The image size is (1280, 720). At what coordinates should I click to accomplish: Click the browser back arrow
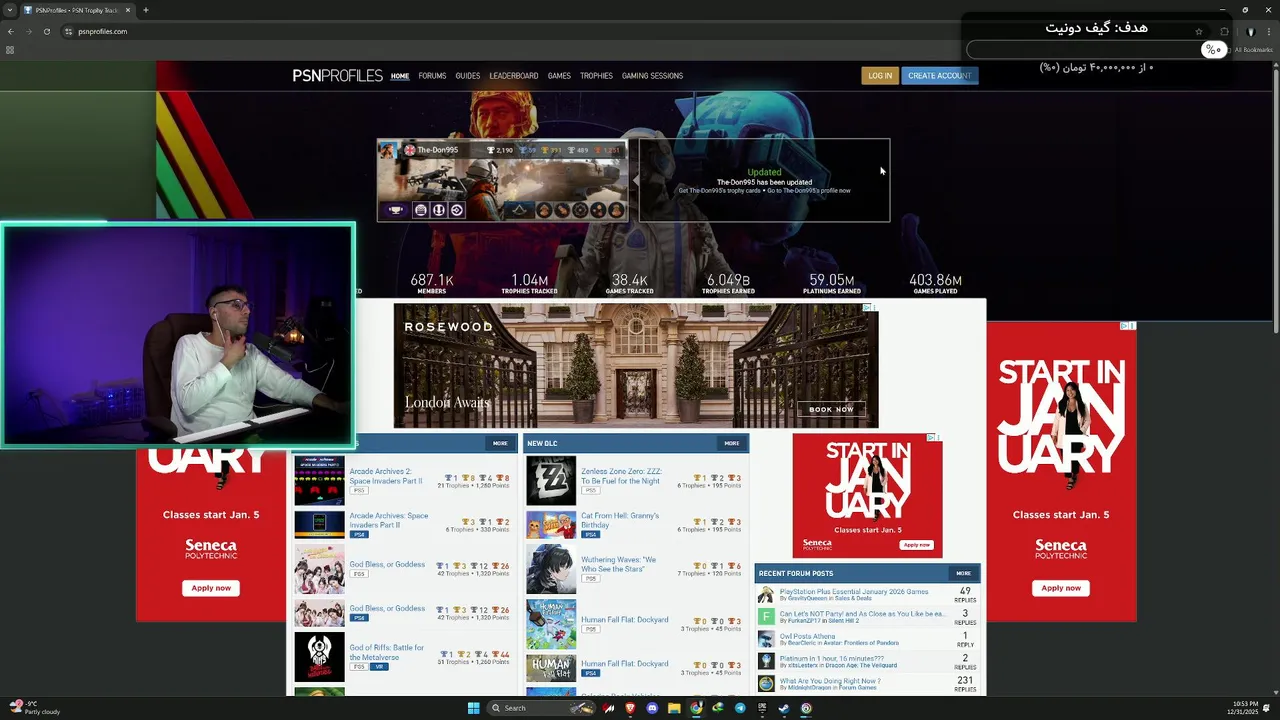pyautogui.click(x=10, y=31)
